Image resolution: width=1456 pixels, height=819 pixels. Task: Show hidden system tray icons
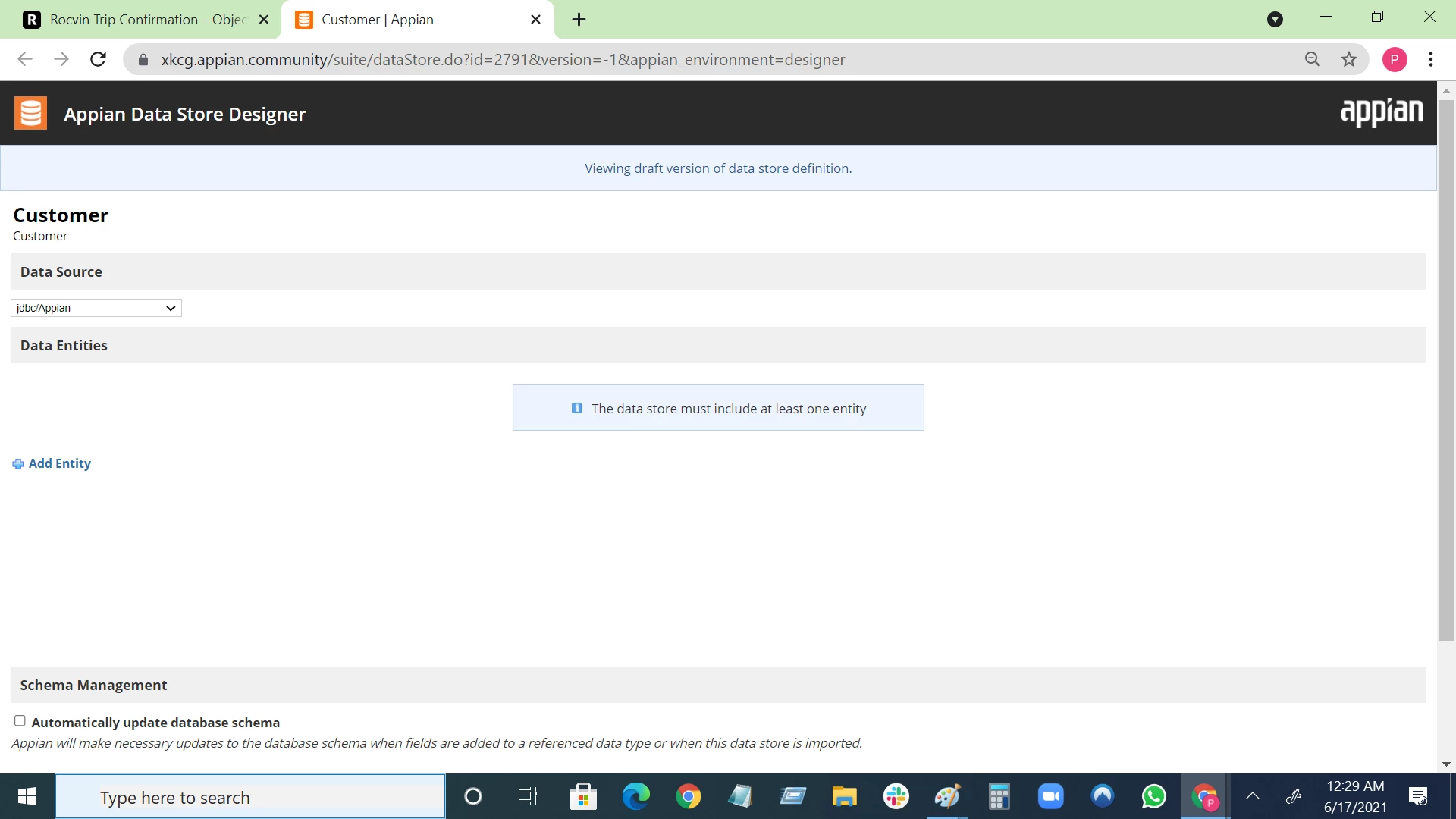[x=1253, y=796]
